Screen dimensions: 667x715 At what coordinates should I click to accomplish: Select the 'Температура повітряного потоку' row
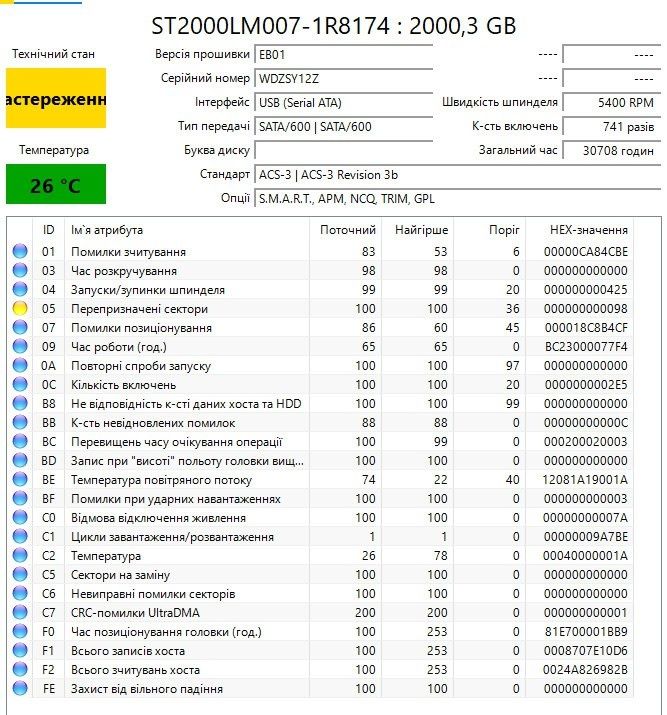(x=320, y=480)
